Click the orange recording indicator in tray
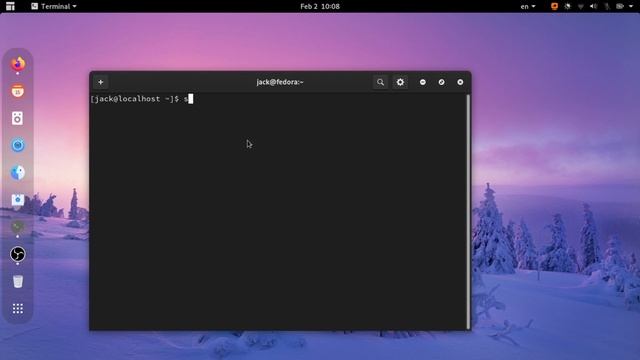The width and height of the screenshot is (640, 360). coord(554,6)
